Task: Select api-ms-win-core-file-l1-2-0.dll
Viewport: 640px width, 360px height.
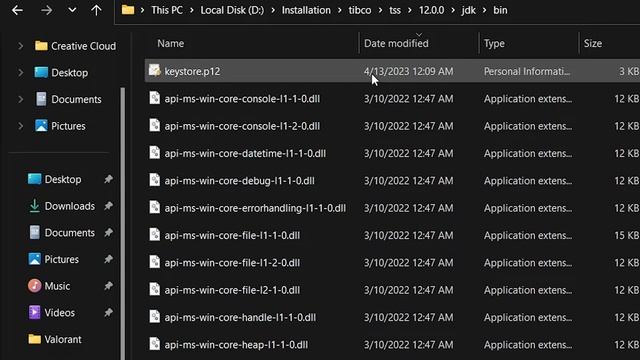Action: [232, 263]
